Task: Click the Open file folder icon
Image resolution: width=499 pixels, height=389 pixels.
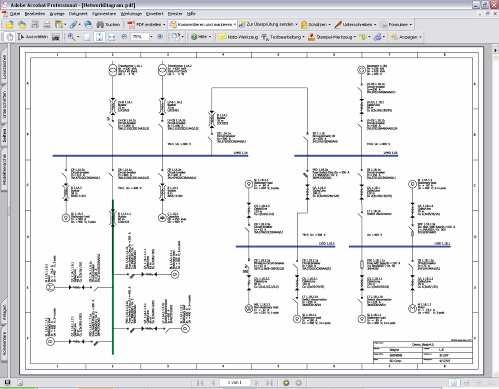Action: [9, 24]
